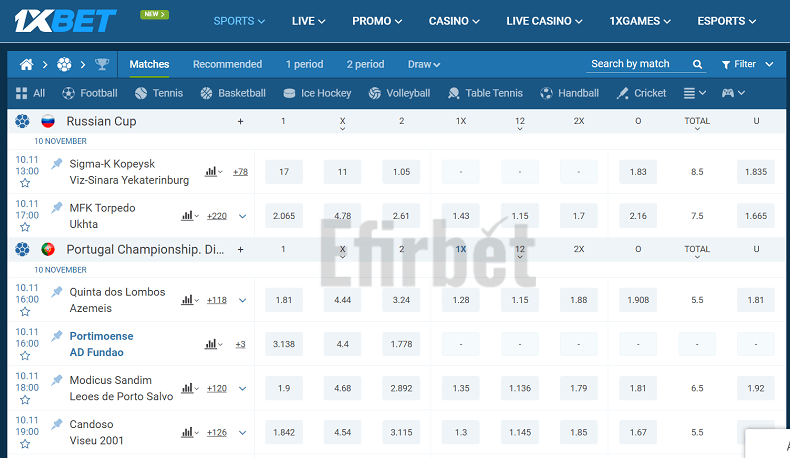Viewport: 790px width, 458px height.
Task: Select over 1.67 odds for Candoso match
Action: (638, 432)
